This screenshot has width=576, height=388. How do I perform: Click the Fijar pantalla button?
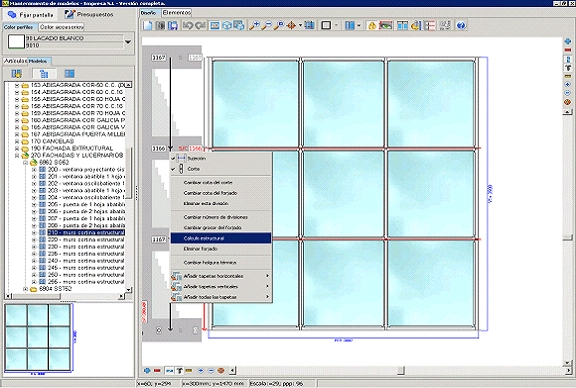point(31,15)
